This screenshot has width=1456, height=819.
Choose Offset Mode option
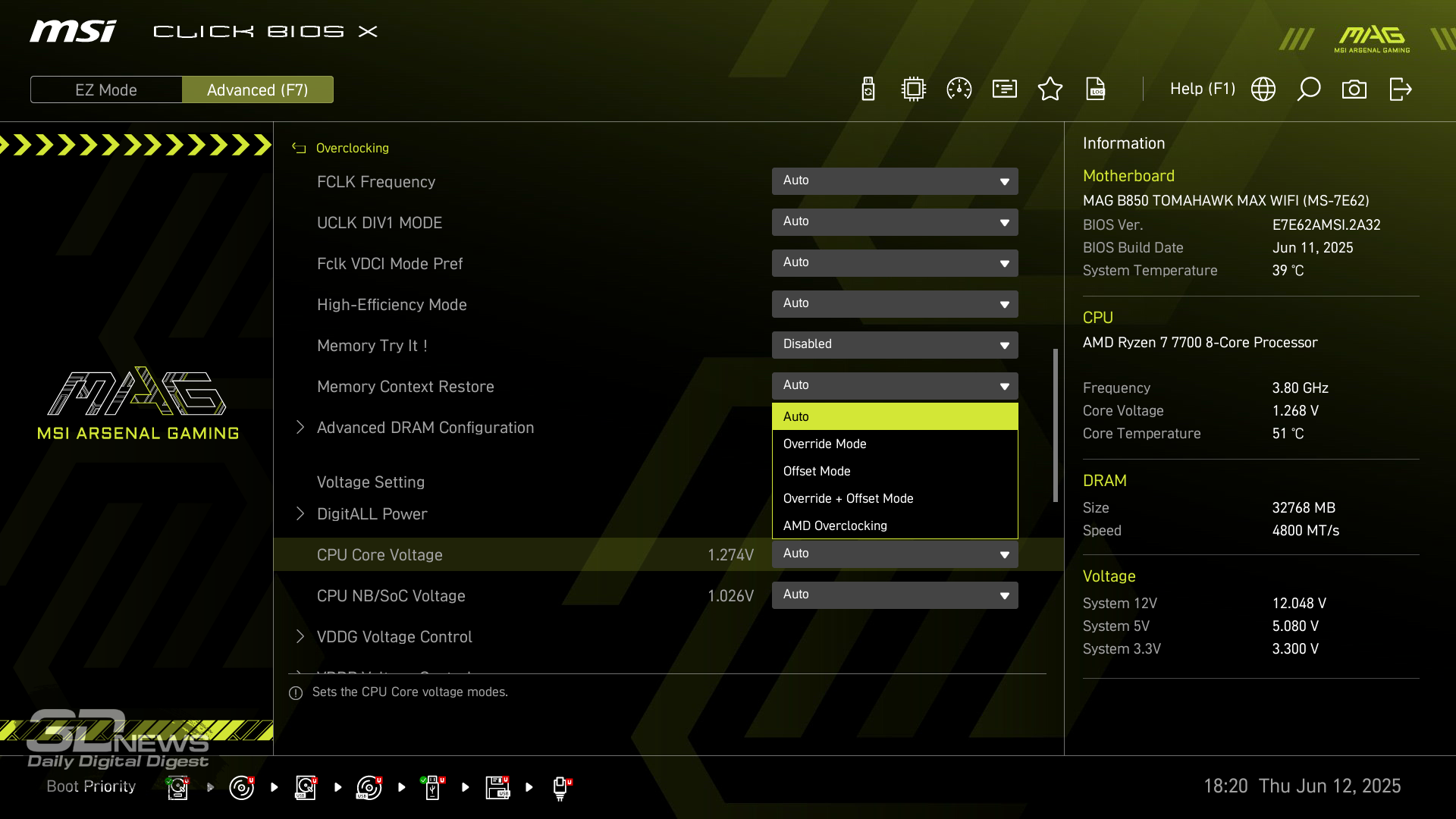click(895, 471)
